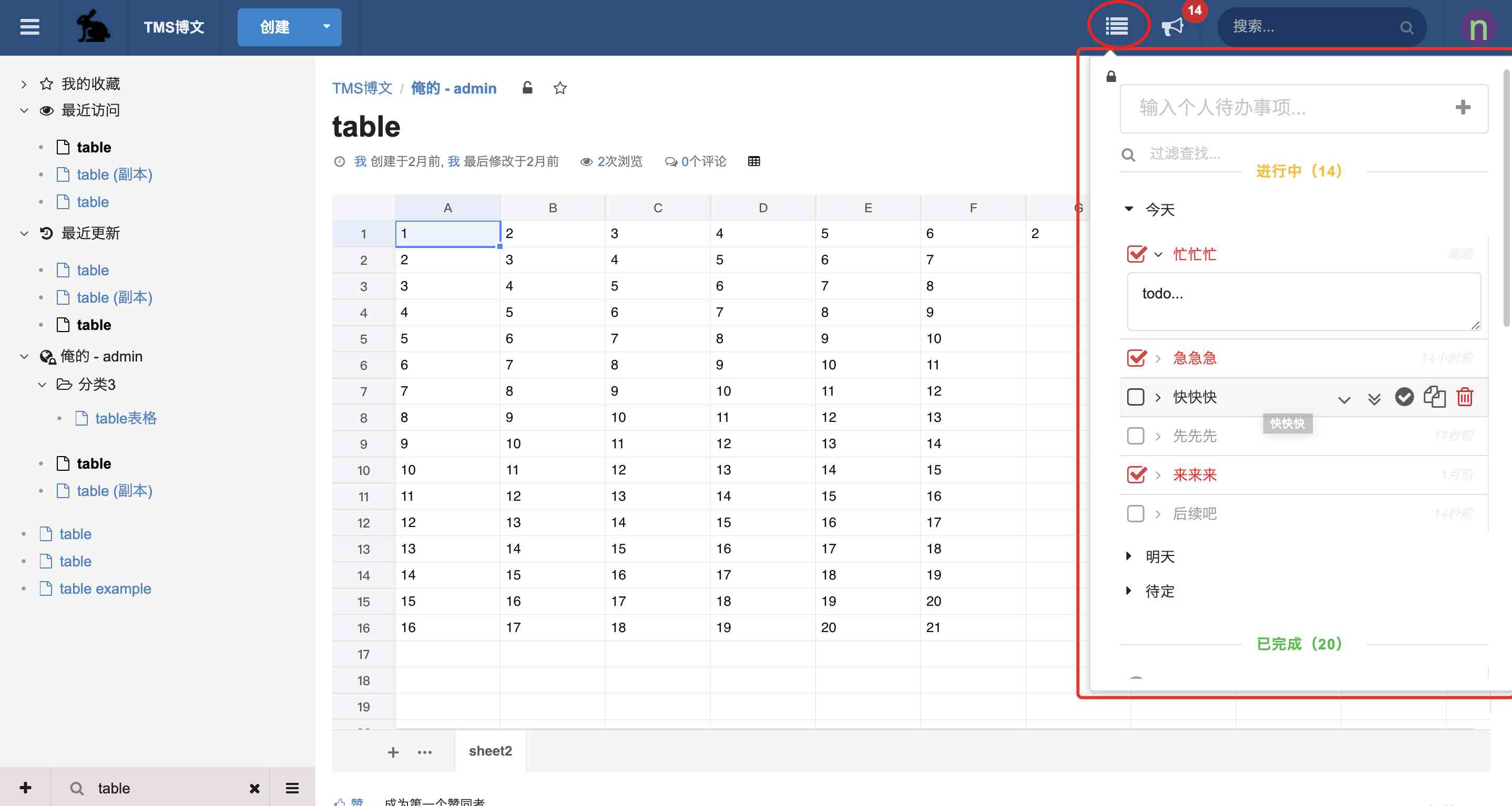
Task: Click the copy icon on 快快快 task
Action: (x=1434, y=396)
